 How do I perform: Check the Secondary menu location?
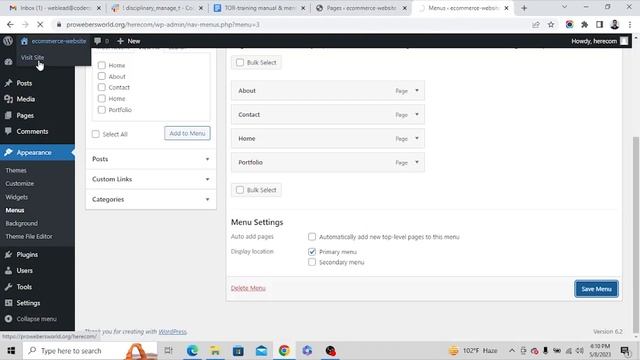pyautogui.click(x=312, y=262)
